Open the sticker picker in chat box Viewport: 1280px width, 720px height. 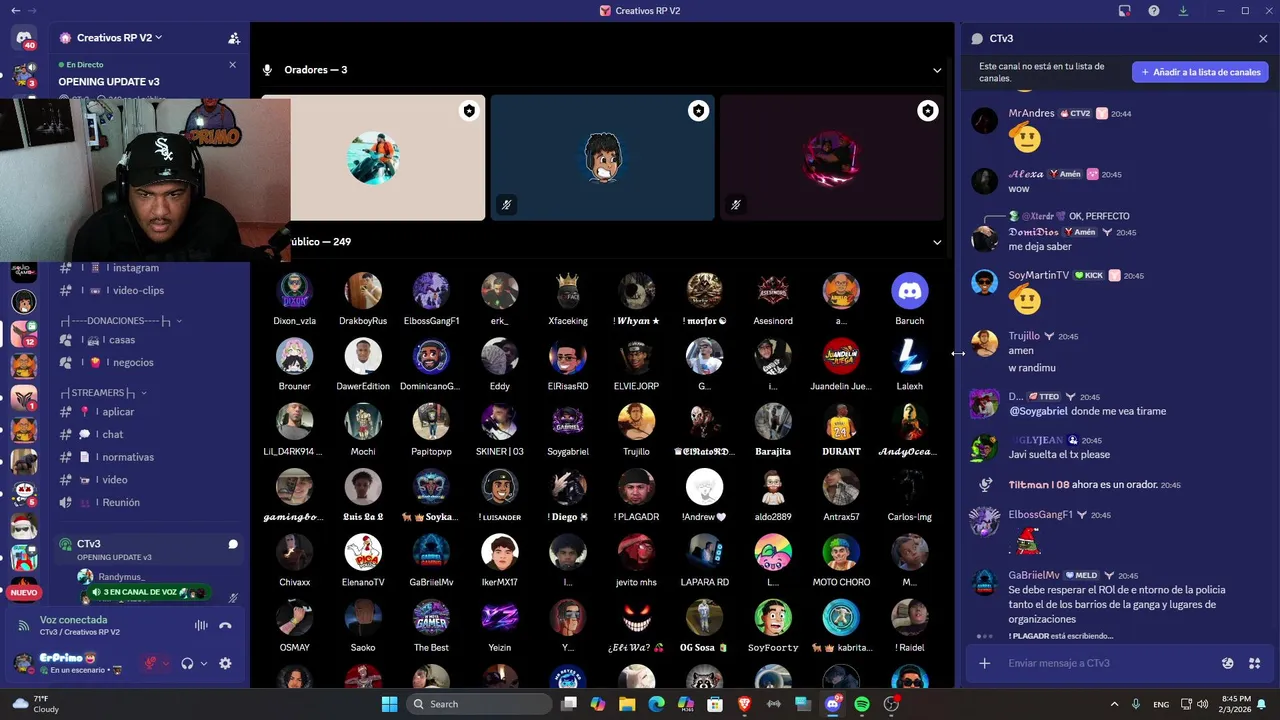[x=1228, y=663]
